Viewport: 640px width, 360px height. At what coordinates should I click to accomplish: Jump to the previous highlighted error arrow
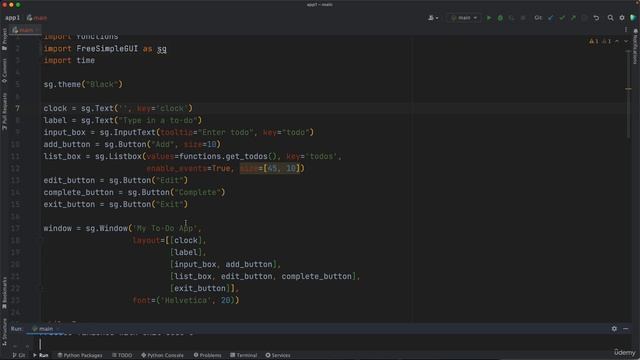[x=617, y=41]
